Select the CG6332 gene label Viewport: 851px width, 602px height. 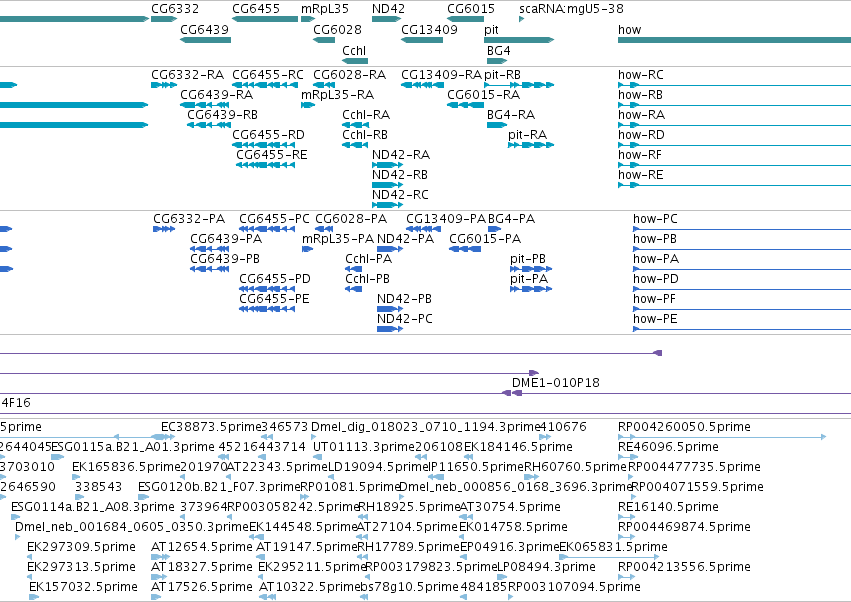coord(175,9)
